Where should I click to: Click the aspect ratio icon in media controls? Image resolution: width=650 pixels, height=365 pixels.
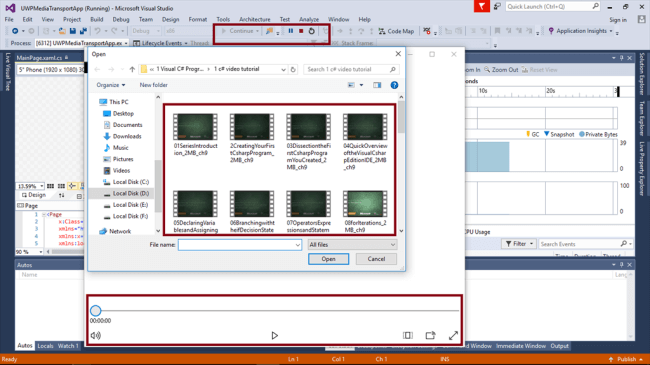[x=408, y=335]
